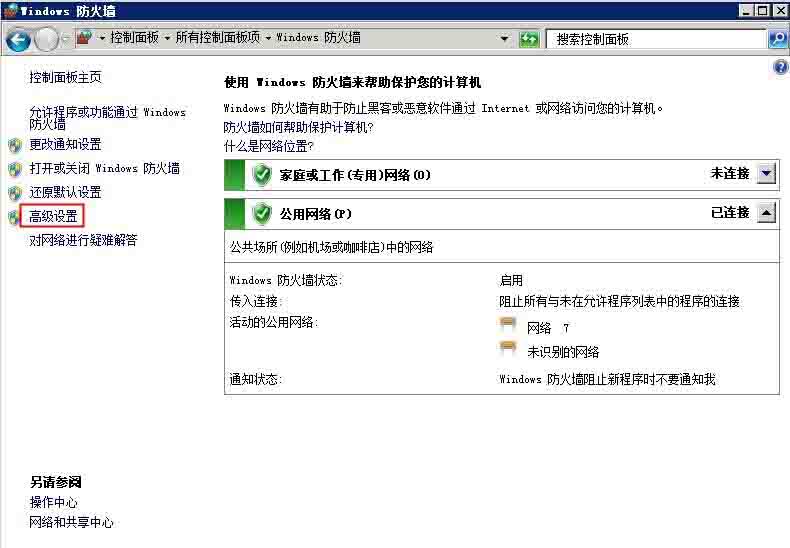Click the 搜索控制面板 search field
This screenshot has width=790, height=548.
pyautogui.click(x=655, y=39)
